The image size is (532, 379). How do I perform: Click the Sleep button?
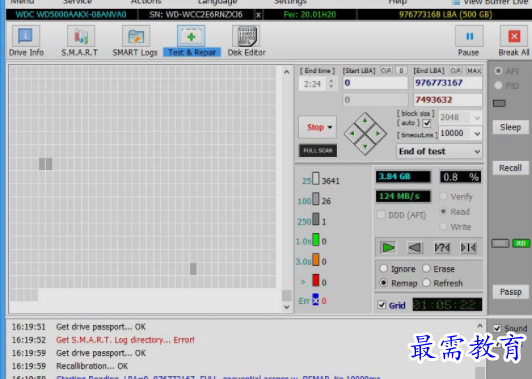(510, 127)
